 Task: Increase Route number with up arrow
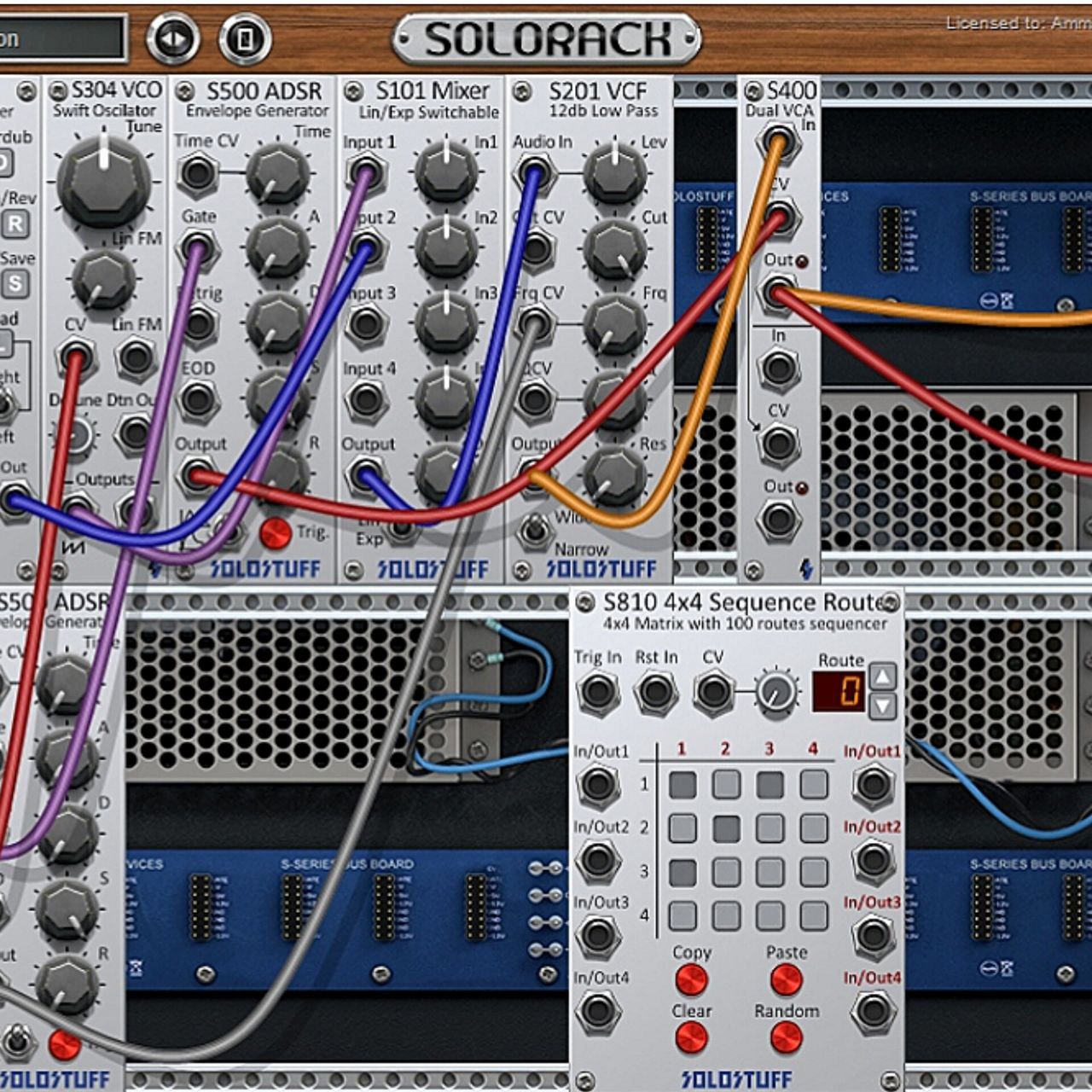coord(883,677)
